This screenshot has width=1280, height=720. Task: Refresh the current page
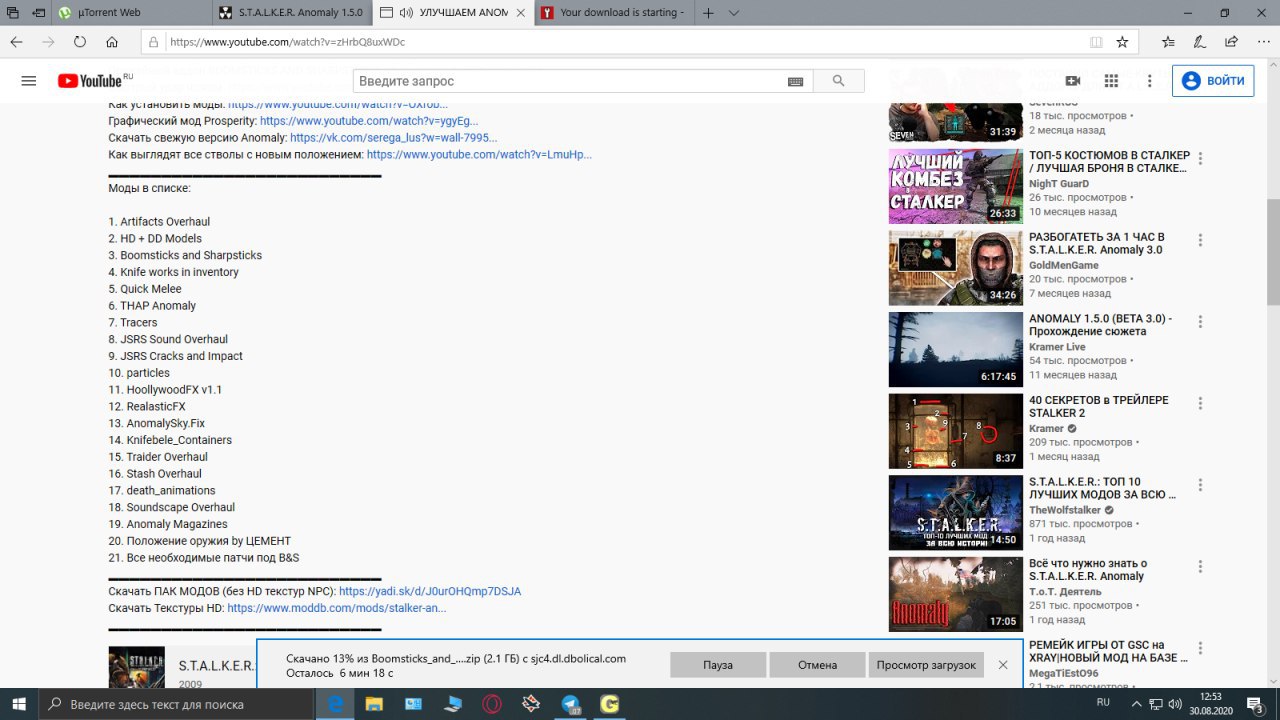point(80,42)
